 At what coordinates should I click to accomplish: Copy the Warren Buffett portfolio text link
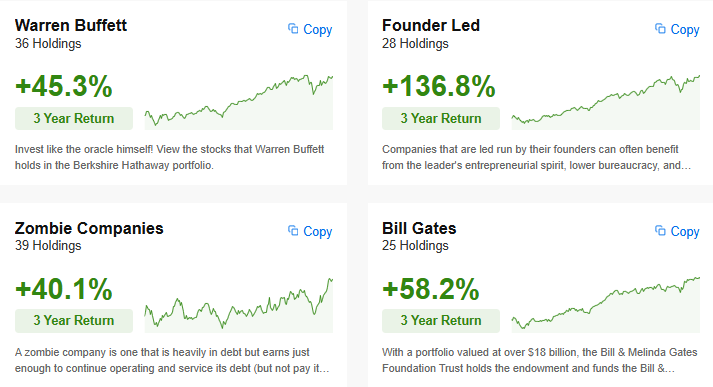[317, 30]
